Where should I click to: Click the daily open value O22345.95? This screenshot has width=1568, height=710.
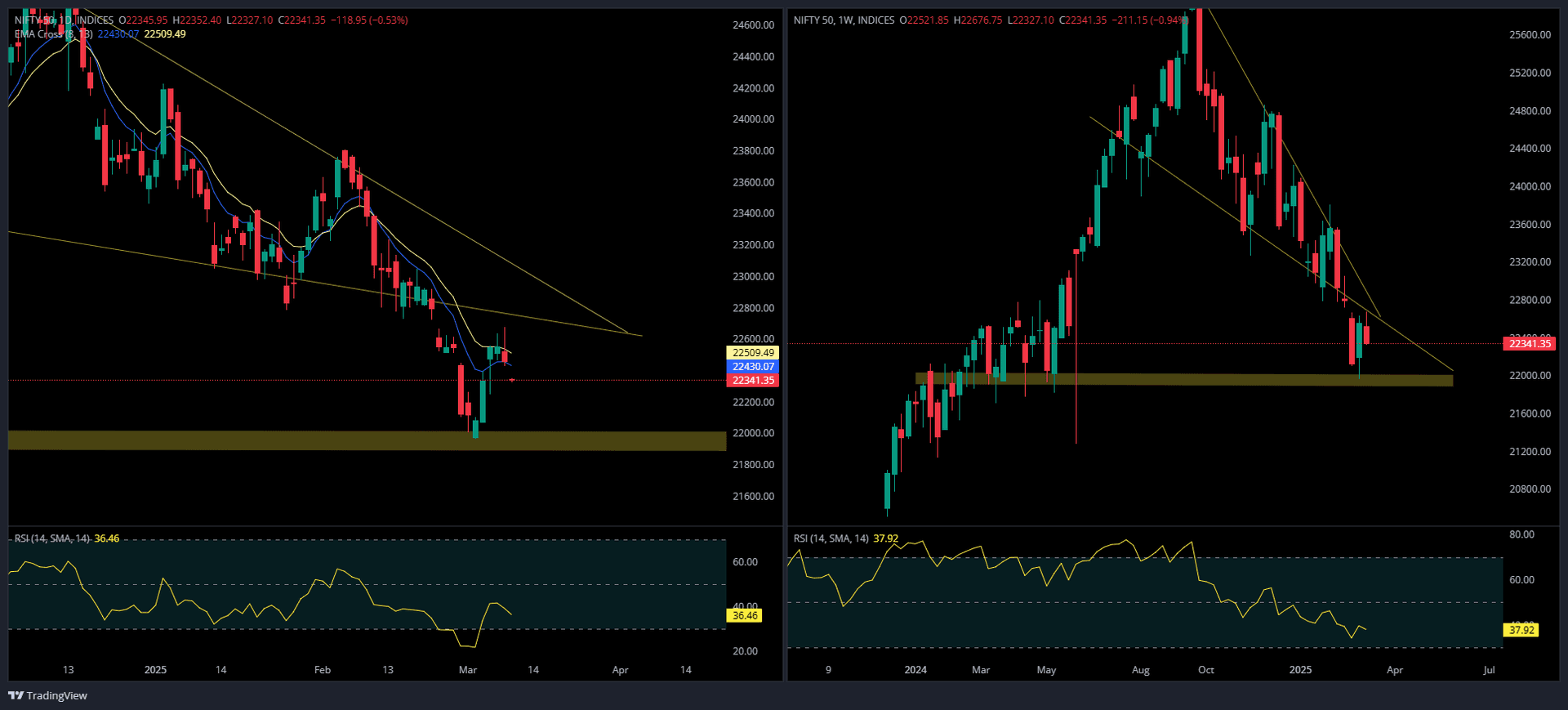click(143, 20)
